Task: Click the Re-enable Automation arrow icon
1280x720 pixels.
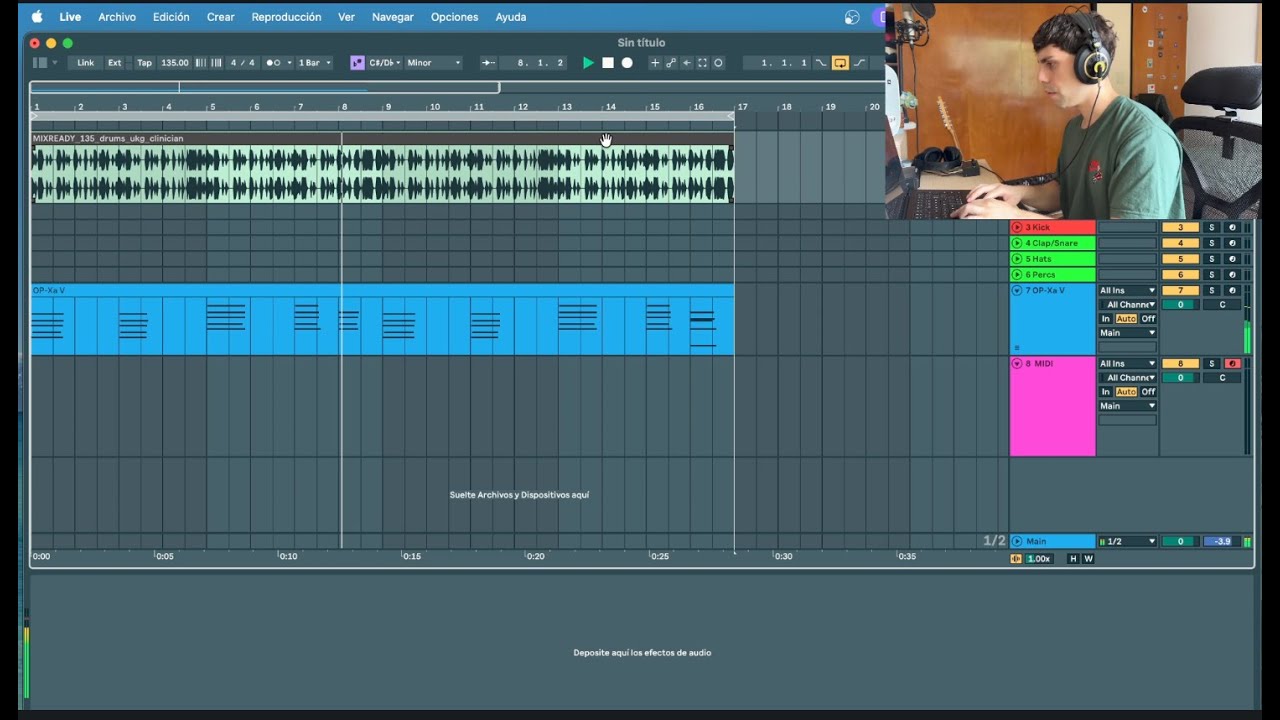Action: (687, 62)
